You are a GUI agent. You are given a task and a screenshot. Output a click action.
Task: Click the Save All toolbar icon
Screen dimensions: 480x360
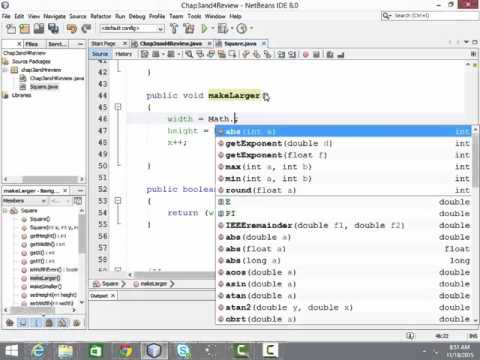[x=53, y=29]
